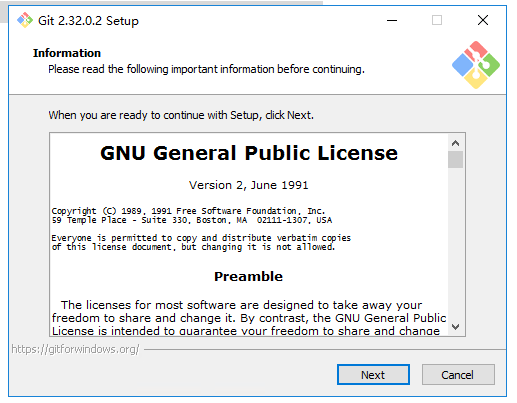
Task: Click the license scrollbar up arrow
Action: click(x=455, y=143)
